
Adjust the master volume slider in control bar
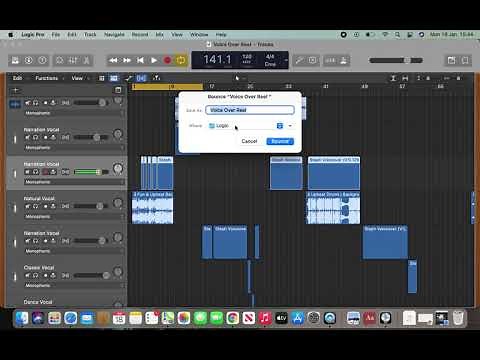396,60
